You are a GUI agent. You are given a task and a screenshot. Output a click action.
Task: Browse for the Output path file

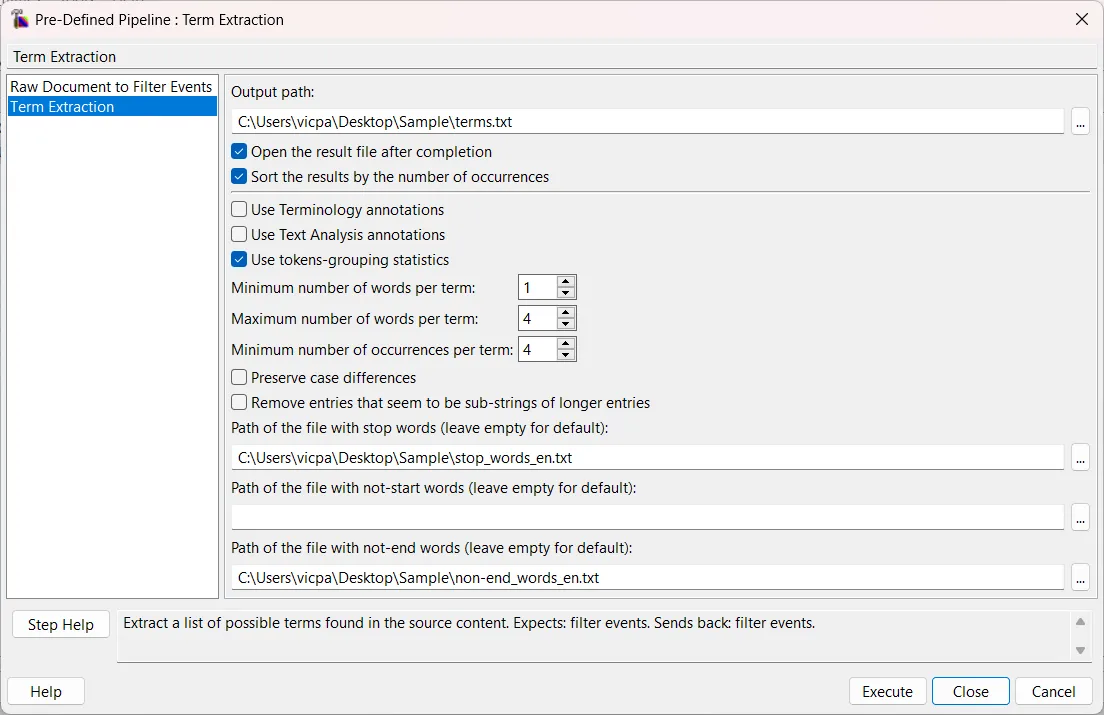pos(1081,122)
